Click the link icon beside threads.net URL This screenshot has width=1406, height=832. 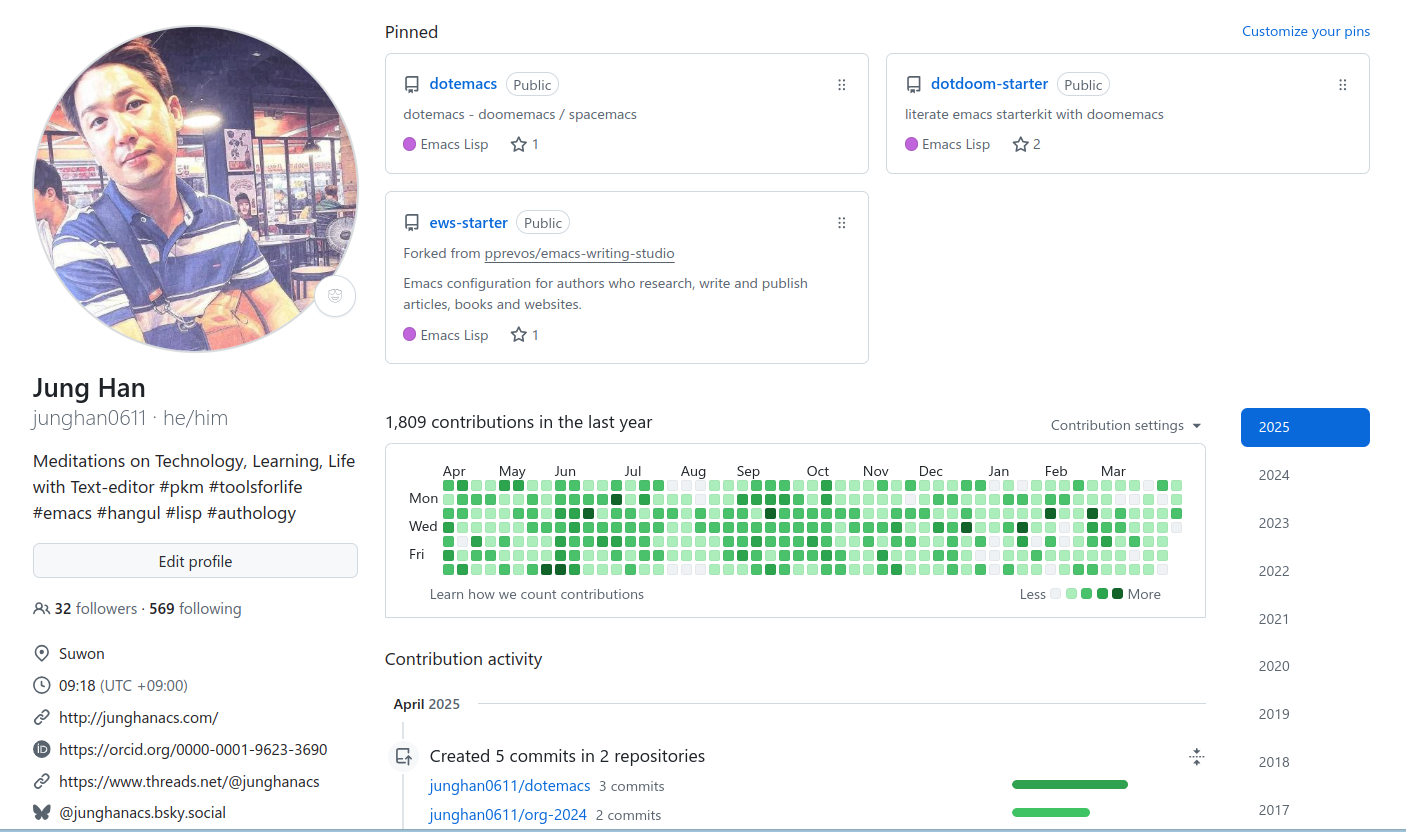click(x=41, y=781)
